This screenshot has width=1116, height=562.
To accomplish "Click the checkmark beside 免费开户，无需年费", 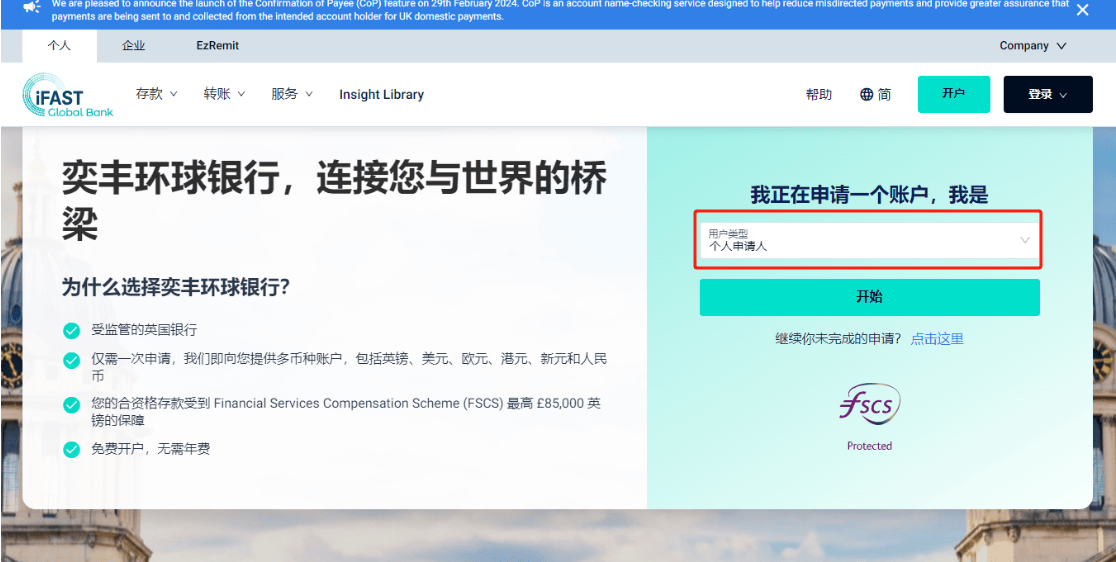I will click(71, 449).
